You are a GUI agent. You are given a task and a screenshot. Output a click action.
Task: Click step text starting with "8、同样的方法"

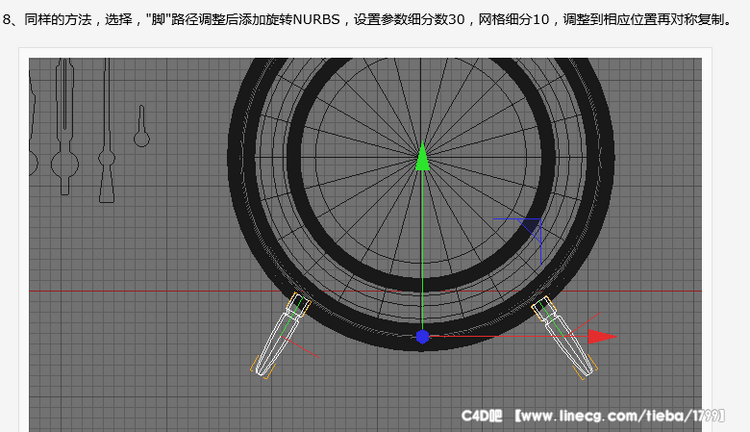click(x=367, y=20)
